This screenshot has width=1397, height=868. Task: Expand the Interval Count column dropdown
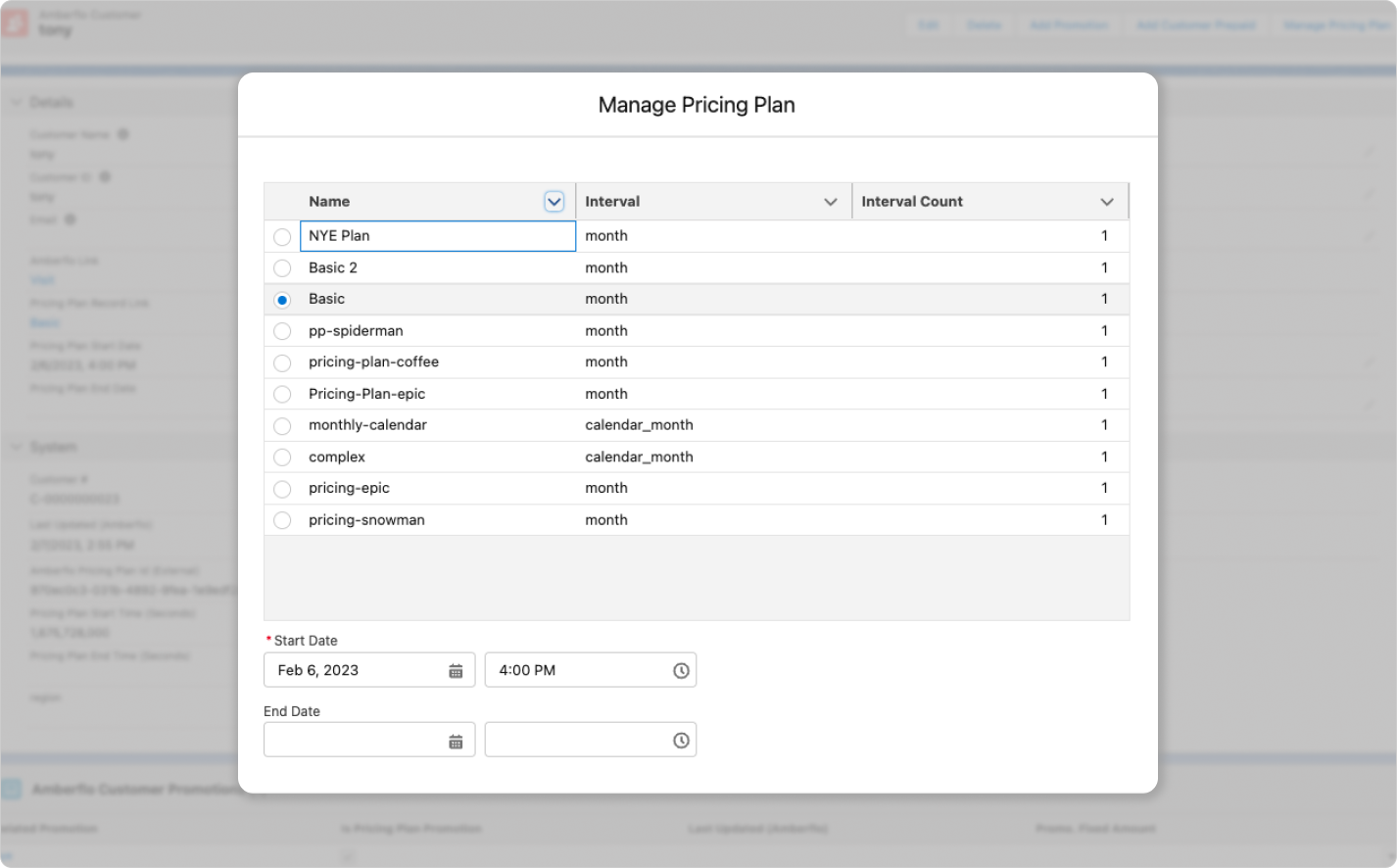(1107, 202)
